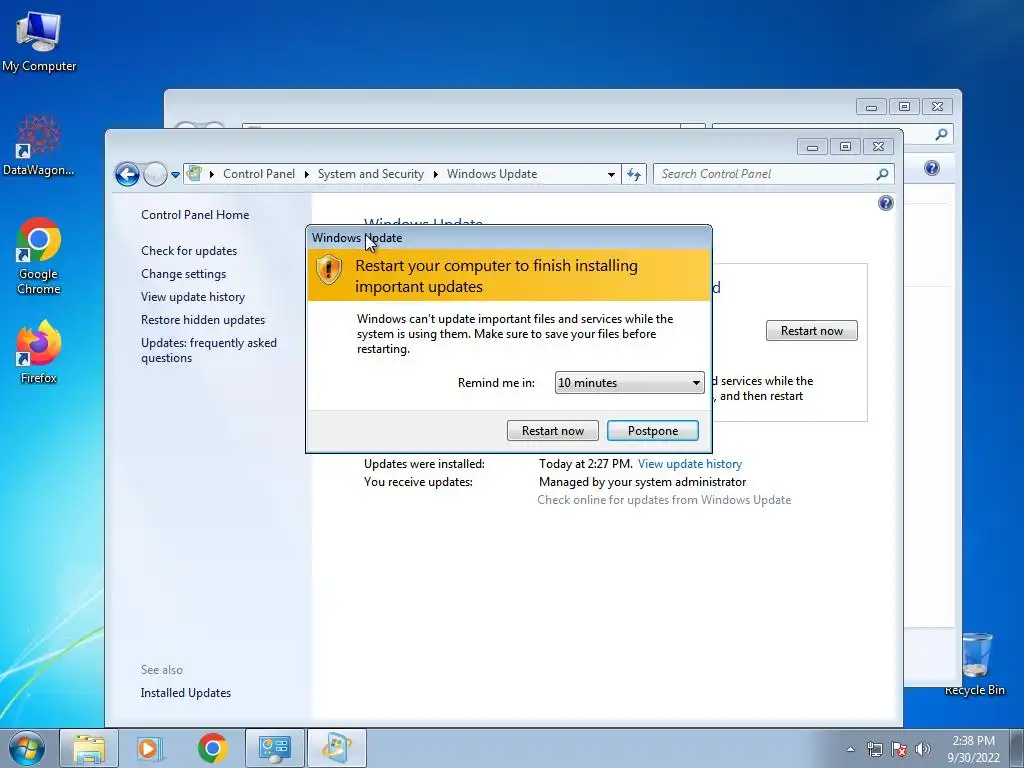Open View update history link beside 2:27 PM
1024x768 pixels.
coord(690,464)
